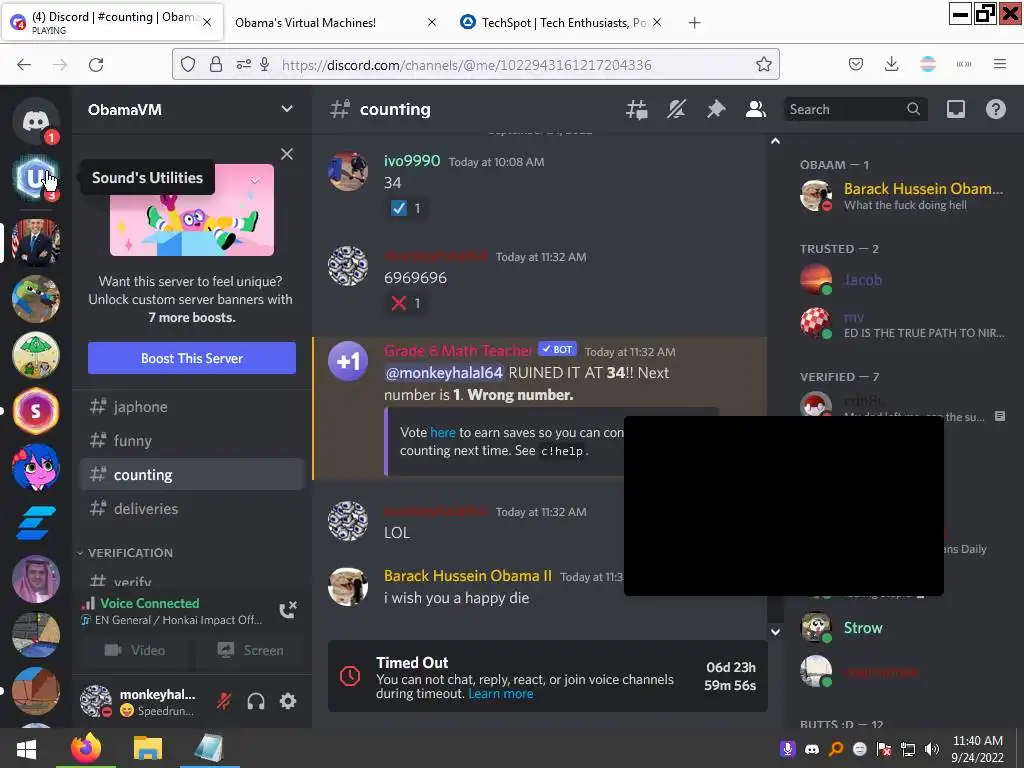
Task: Open the Inbox icon
Action: [x=956, y=110]
